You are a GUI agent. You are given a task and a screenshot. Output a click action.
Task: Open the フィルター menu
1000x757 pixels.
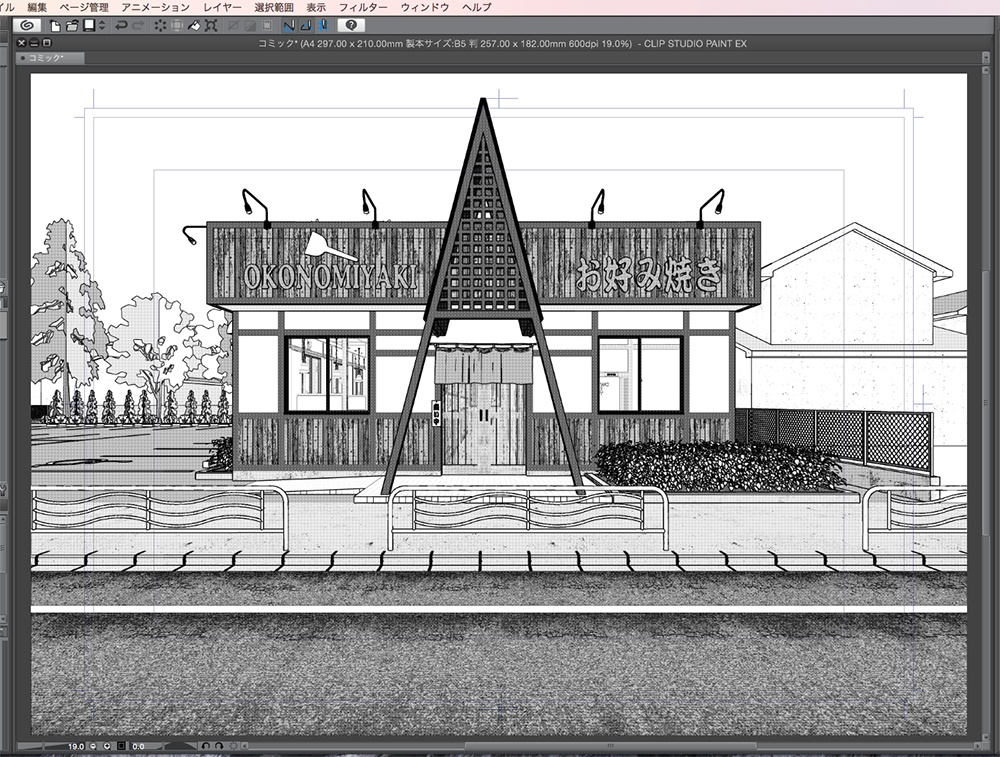coord(363,7)
